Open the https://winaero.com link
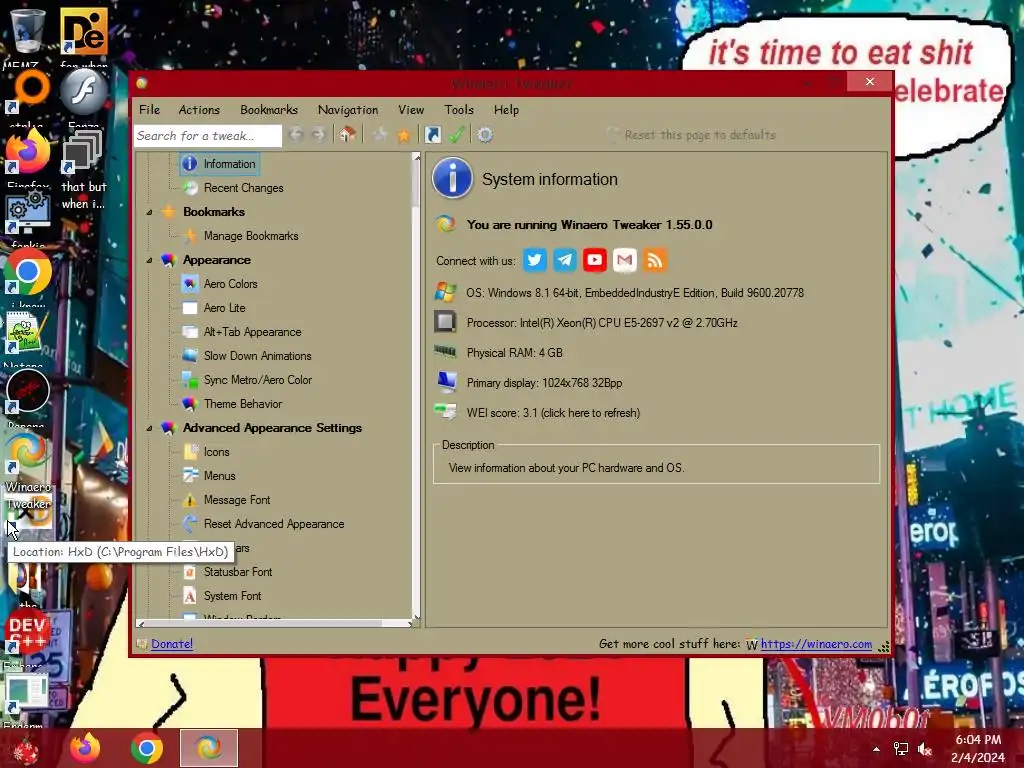The image size is (1024, 768). 816,644
